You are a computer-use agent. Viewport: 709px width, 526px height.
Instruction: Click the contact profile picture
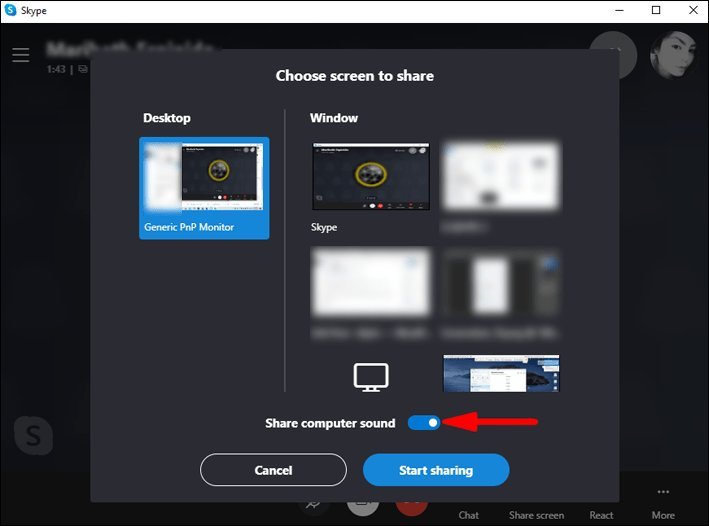point(673,55)
